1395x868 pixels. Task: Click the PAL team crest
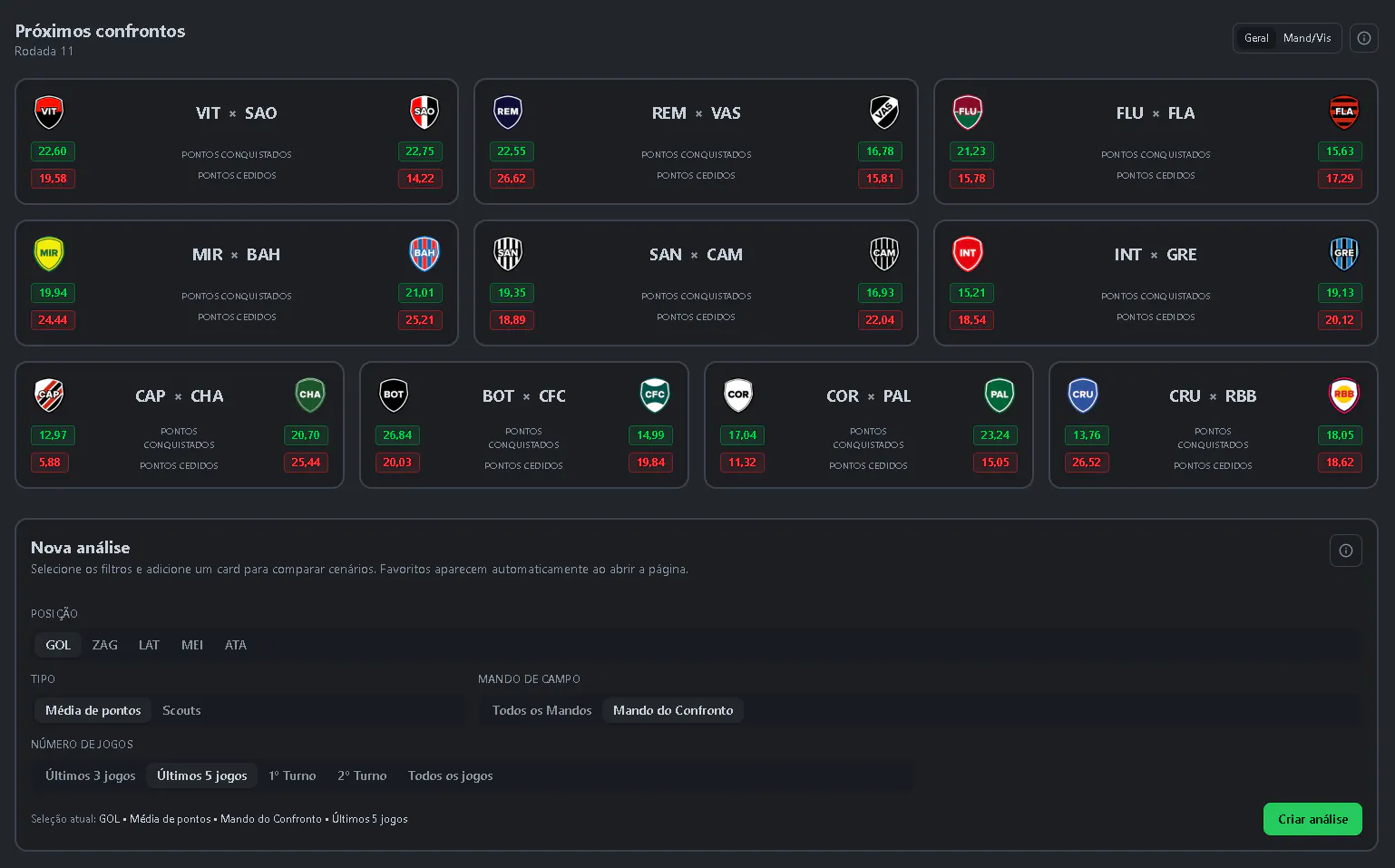click(x=1000, y=395)
